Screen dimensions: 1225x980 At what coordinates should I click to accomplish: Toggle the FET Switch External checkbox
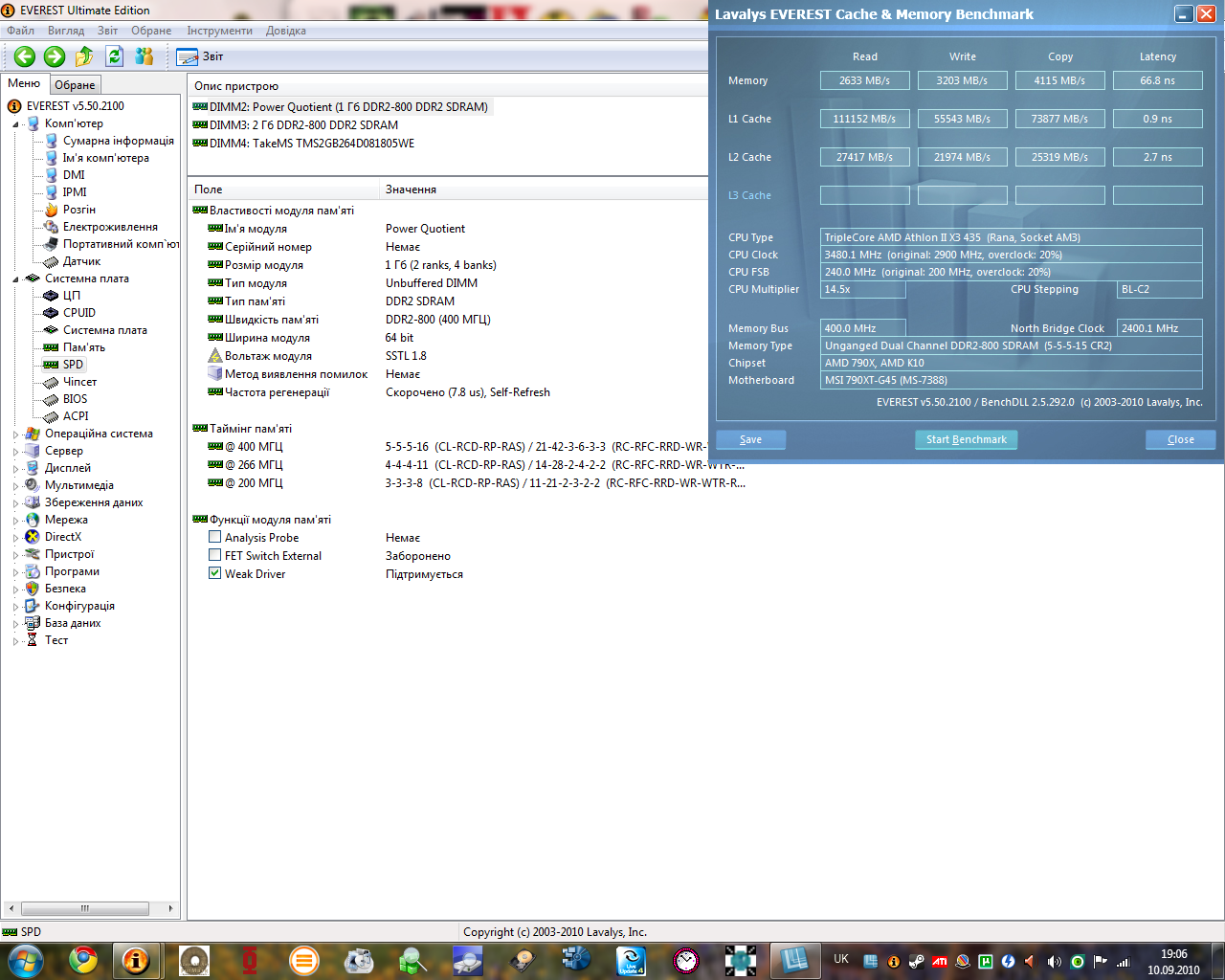[215, 556]
